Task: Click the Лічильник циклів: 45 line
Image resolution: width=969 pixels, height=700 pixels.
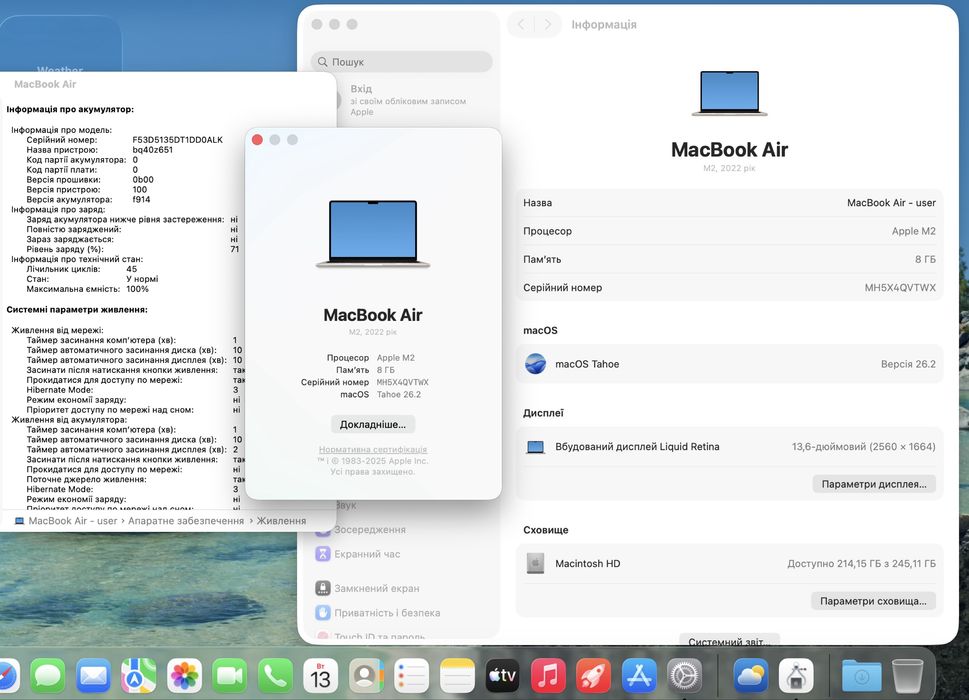Action: point(82,269)
